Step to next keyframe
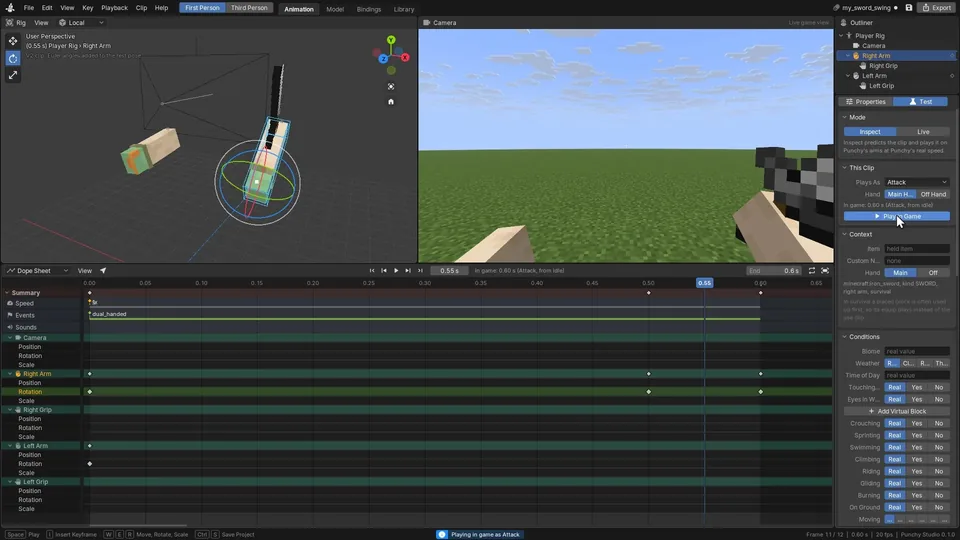This screenshot has height=540, width=960. click(x=408, y=271)
